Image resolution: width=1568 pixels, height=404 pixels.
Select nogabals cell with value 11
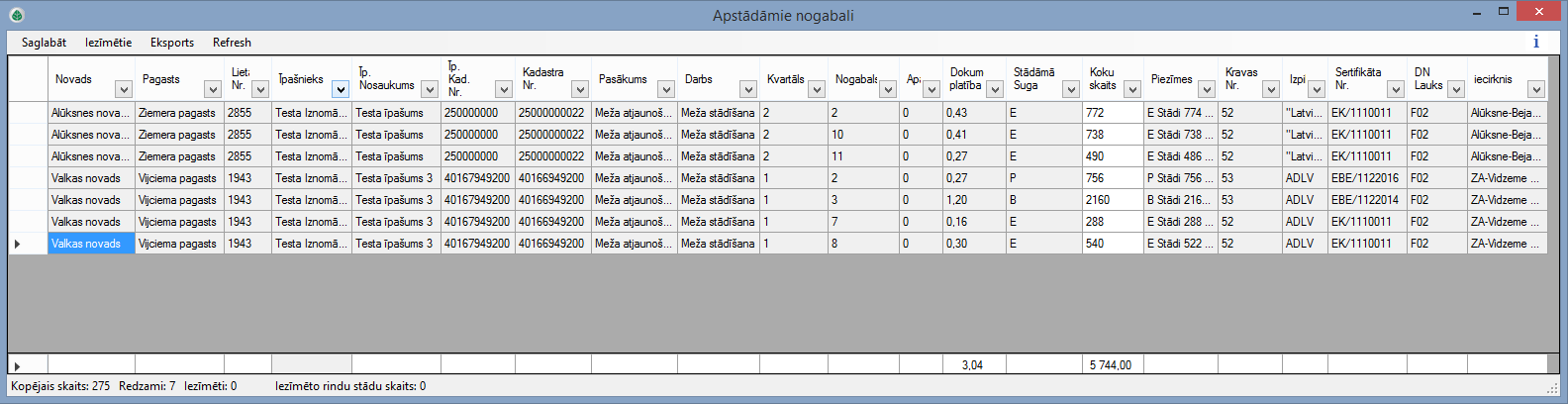[x=863, y=156]
